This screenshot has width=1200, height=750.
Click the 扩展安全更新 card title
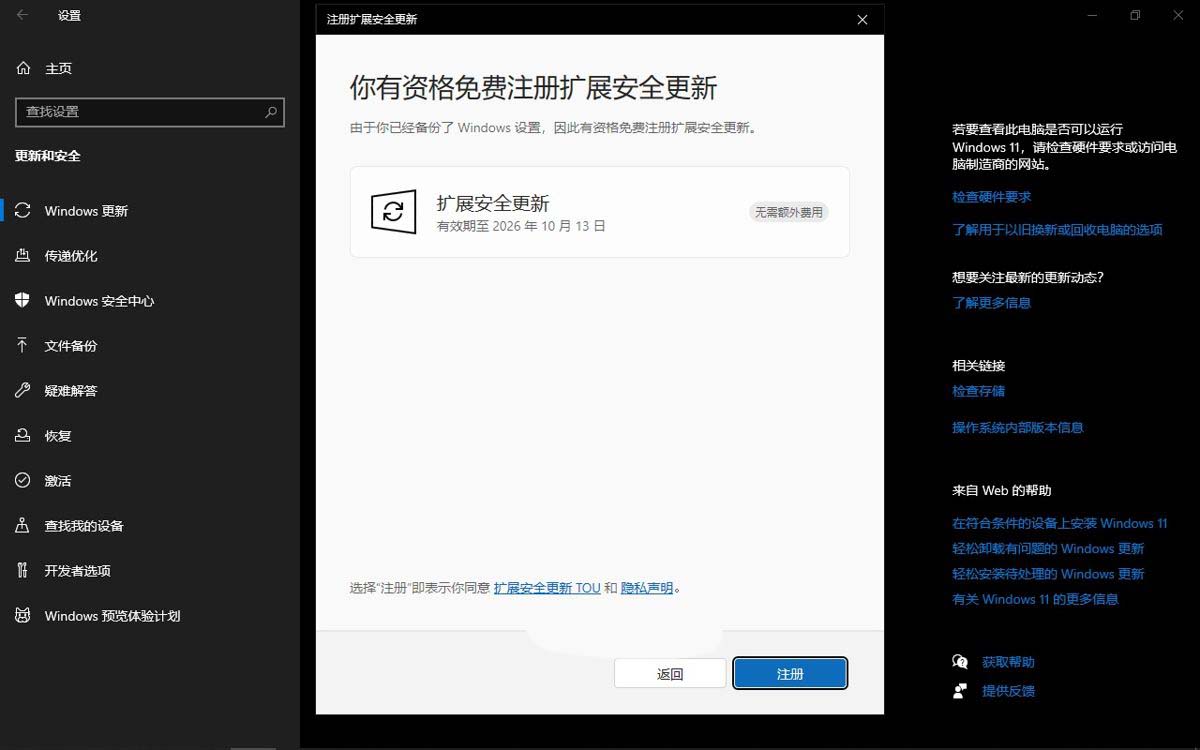pyautogui.click(x=493, y=203)
